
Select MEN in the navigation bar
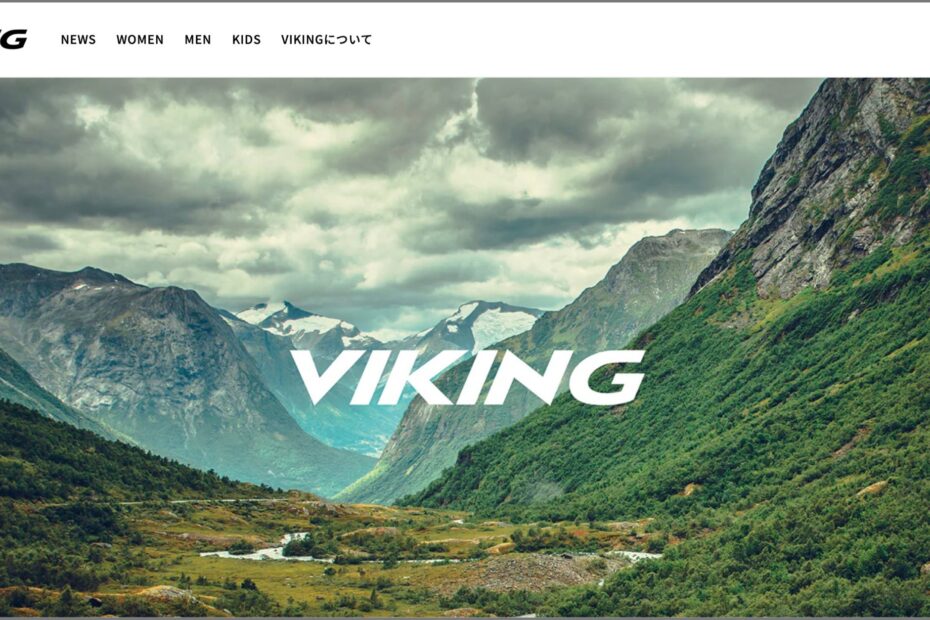pyautogui.click(x=198, y=40)
